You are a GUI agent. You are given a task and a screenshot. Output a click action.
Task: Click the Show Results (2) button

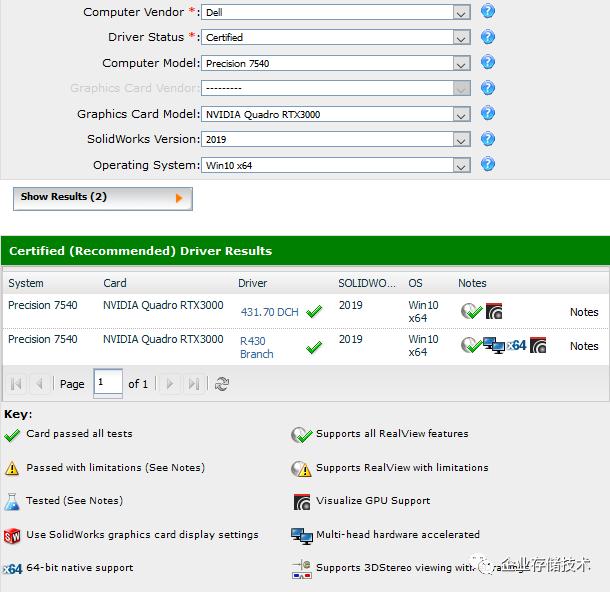pos(103,198)
